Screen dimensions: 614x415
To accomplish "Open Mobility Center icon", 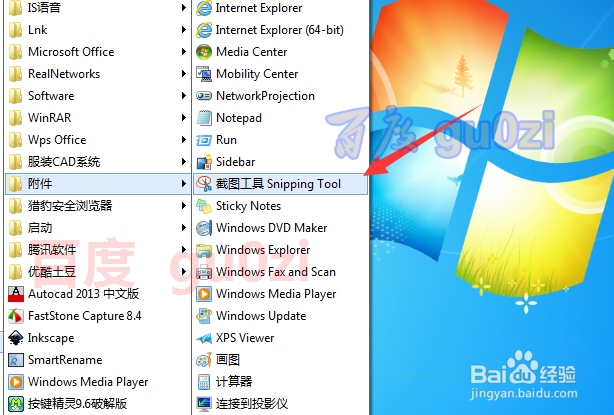I will pos(204,74).
